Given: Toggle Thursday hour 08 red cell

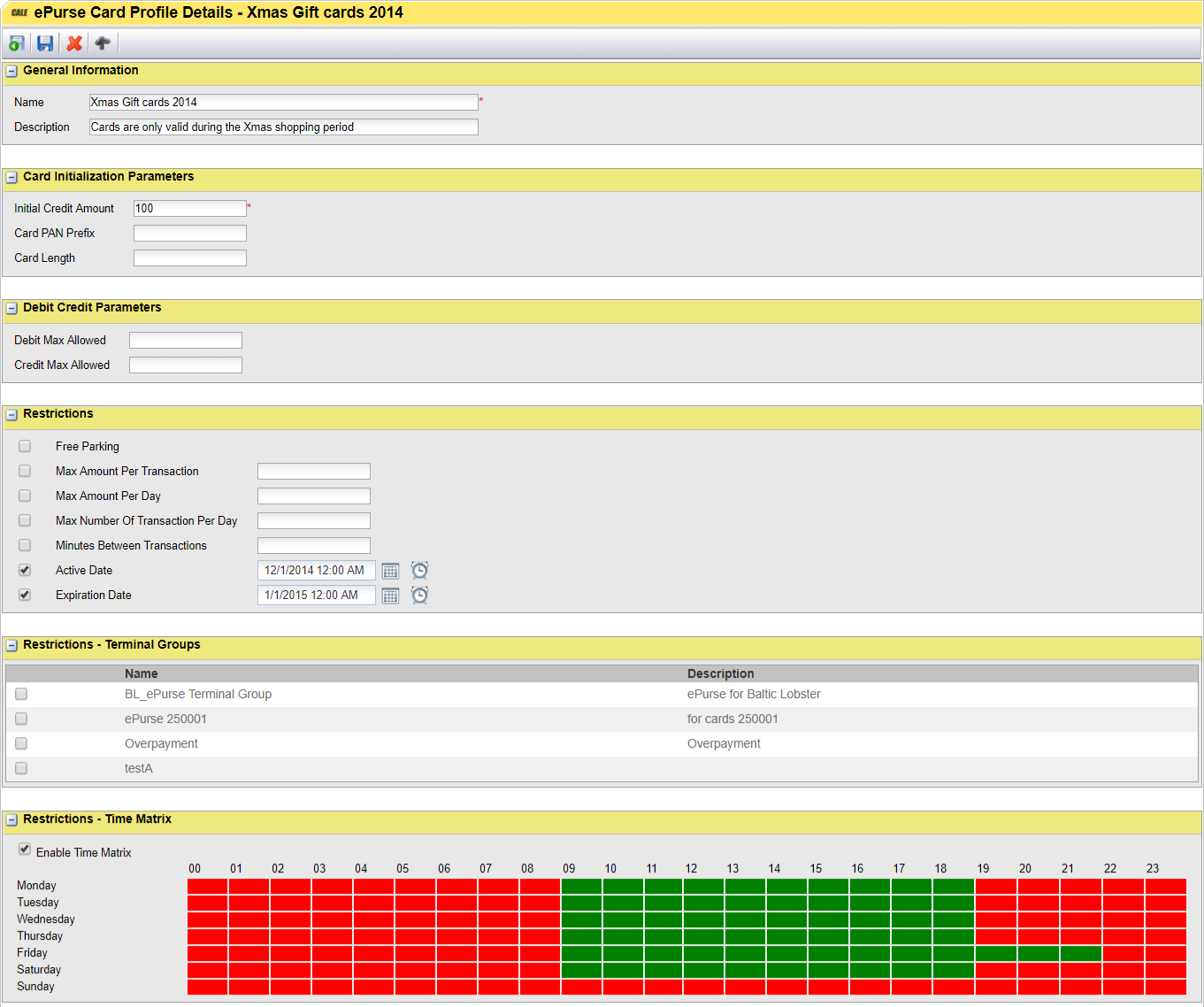Looking at the screenshot, I should coord(541,936).
